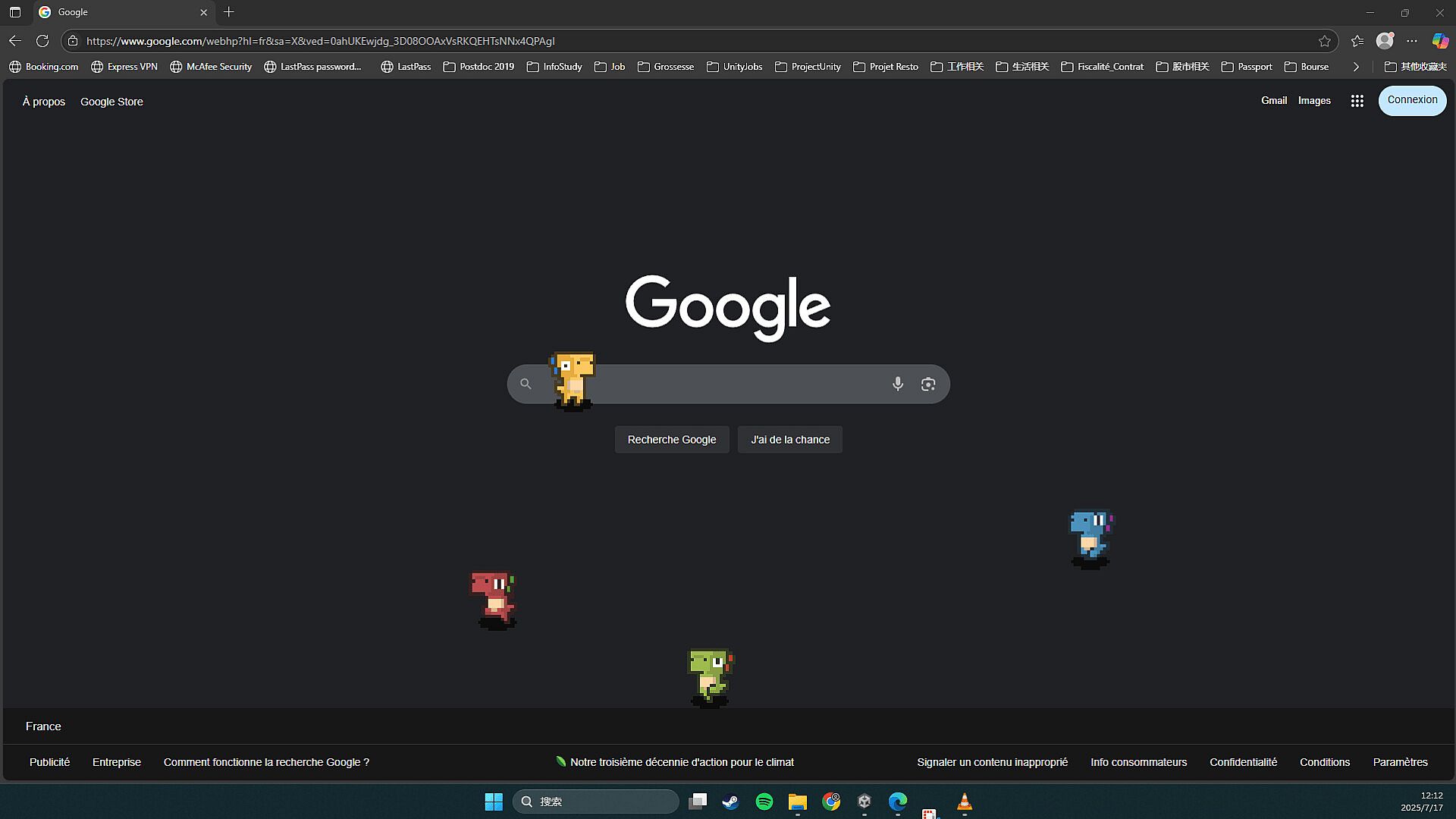Click the microphone voice search icon
The height and width of the screenshot is (819, 1456).
[897, 384]
